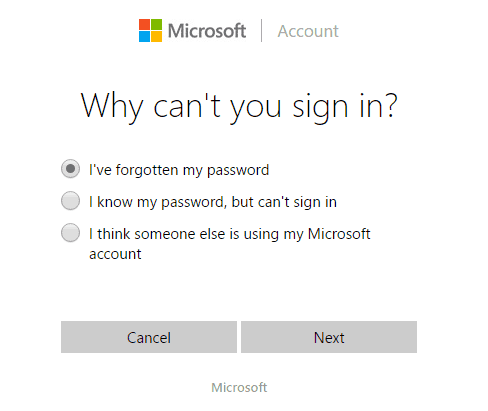
Task: Click the vertical divider beside Account
Action: (x=262, y=31)
